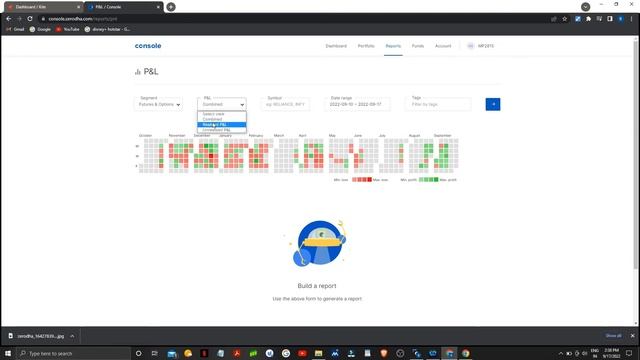Click 'Show all' downloads link

click(x=613, y=336)
